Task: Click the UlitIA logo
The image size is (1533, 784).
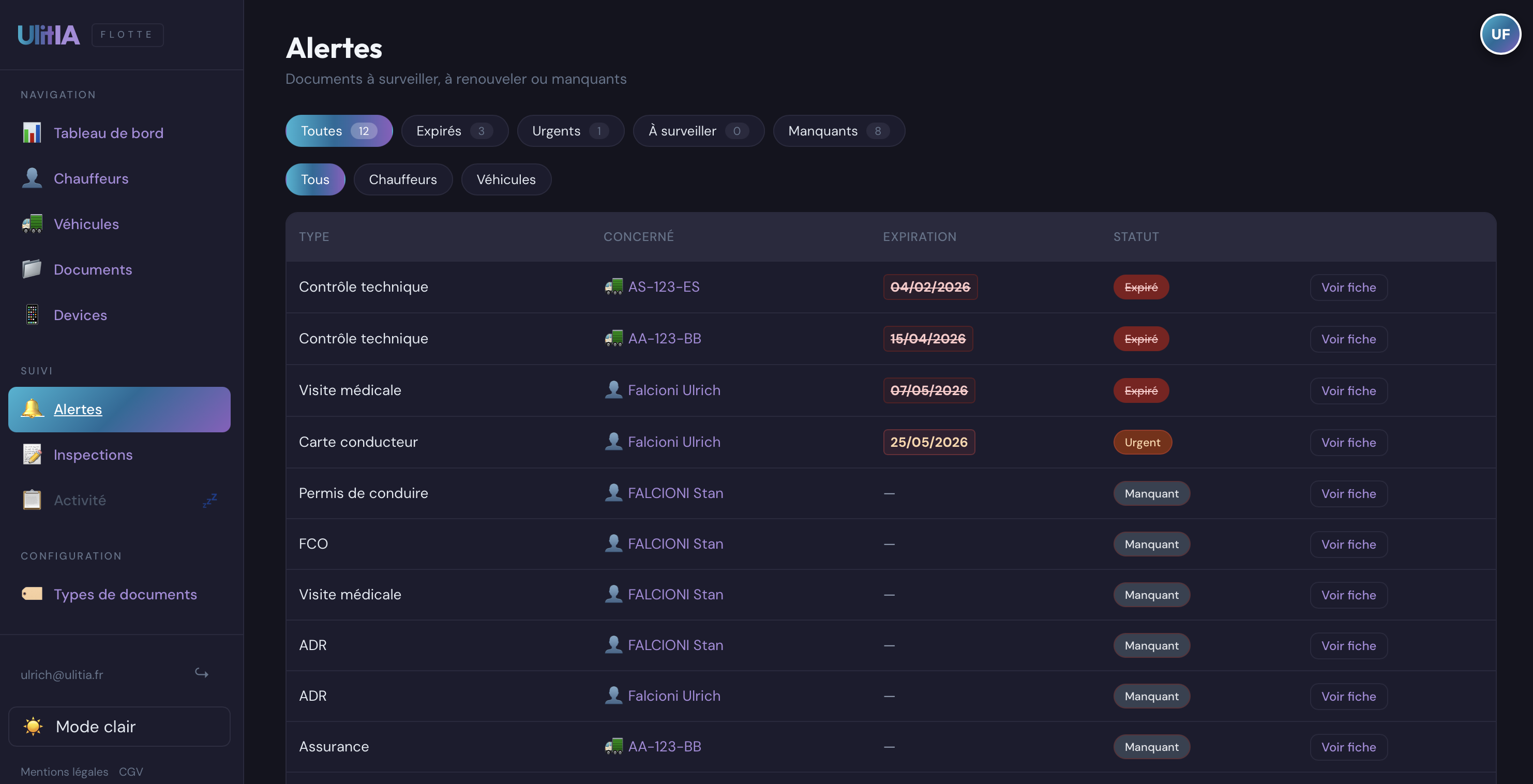Action: pyautogui.click(x=49, y=35)
